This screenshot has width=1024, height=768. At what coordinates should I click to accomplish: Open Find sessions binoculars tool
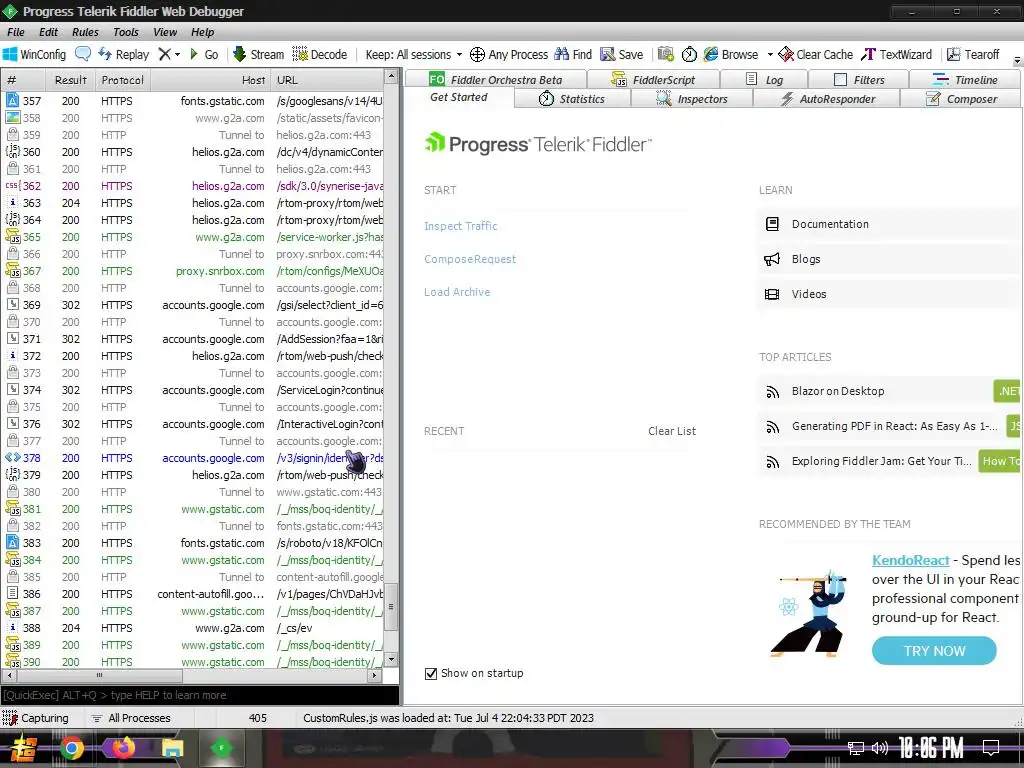pyautogui.click(x=573, y=54)
